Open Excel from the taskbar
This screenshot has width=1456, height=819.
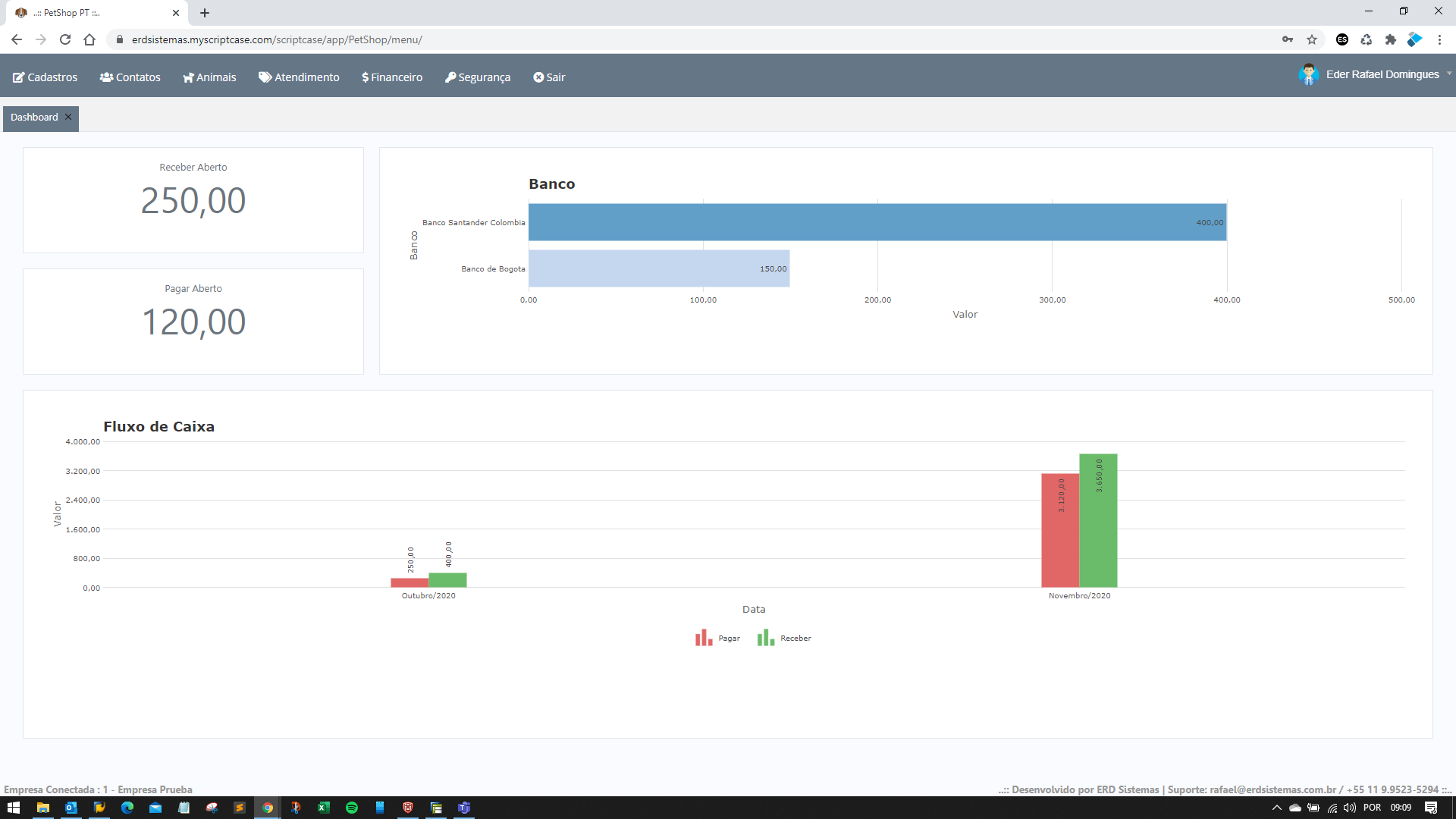tap(324, 808)
